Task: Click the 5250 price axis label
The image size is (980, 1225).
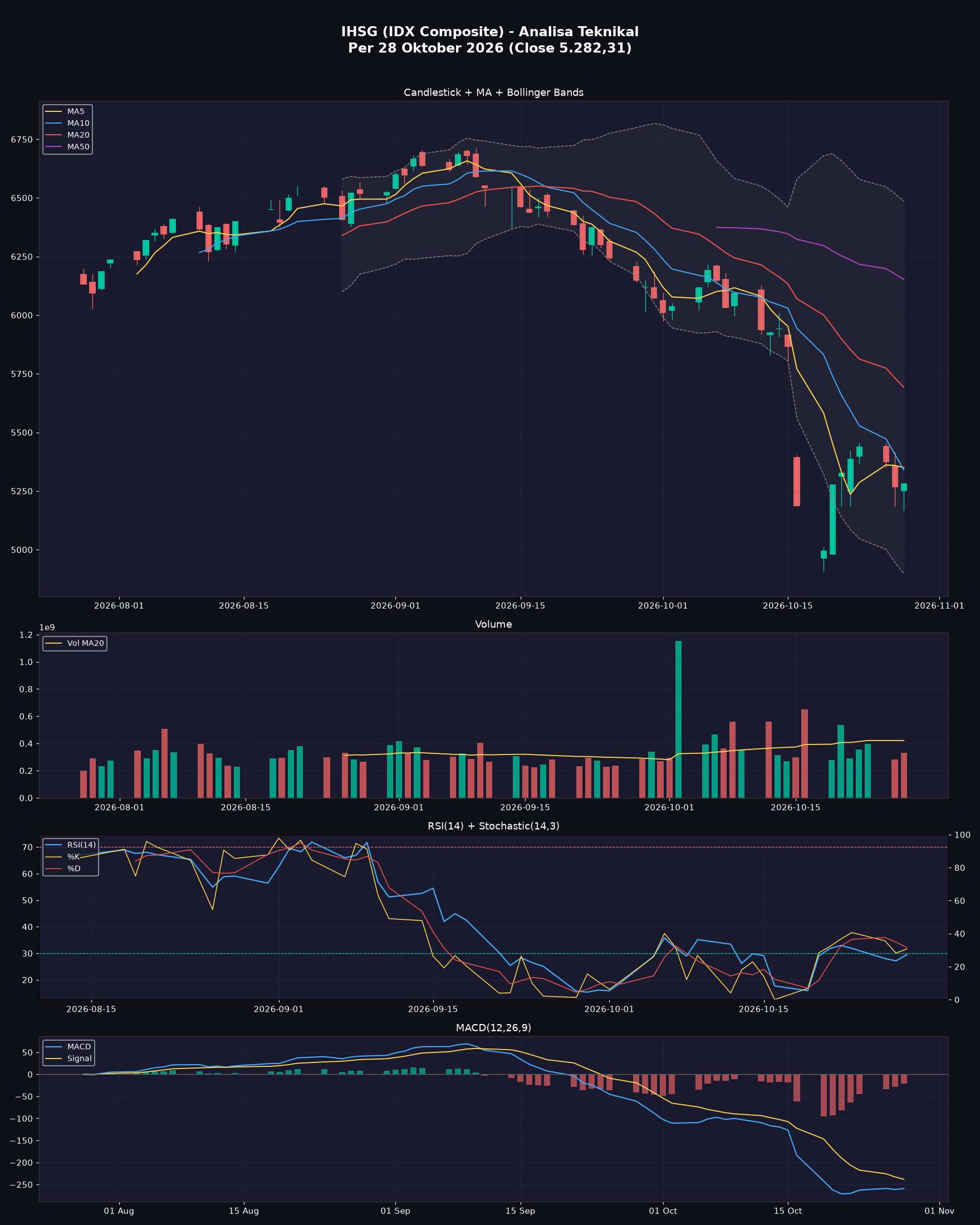Action: click(22, 492)
